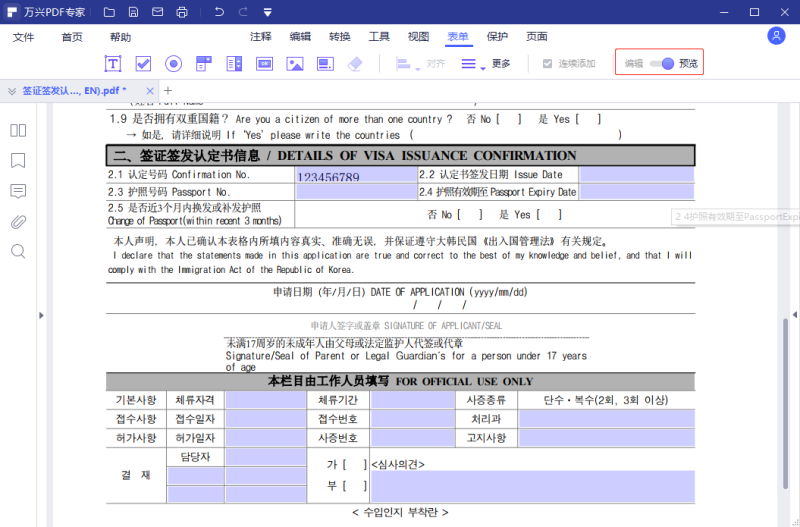Click the 처리과 input field
The width and height of the screenshot is (800, 527).
point(607,419)
